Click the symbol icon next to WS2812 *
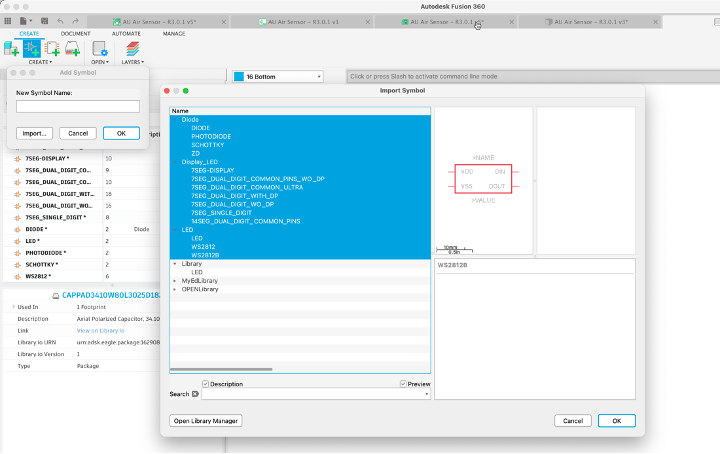 tap(17, 276)
